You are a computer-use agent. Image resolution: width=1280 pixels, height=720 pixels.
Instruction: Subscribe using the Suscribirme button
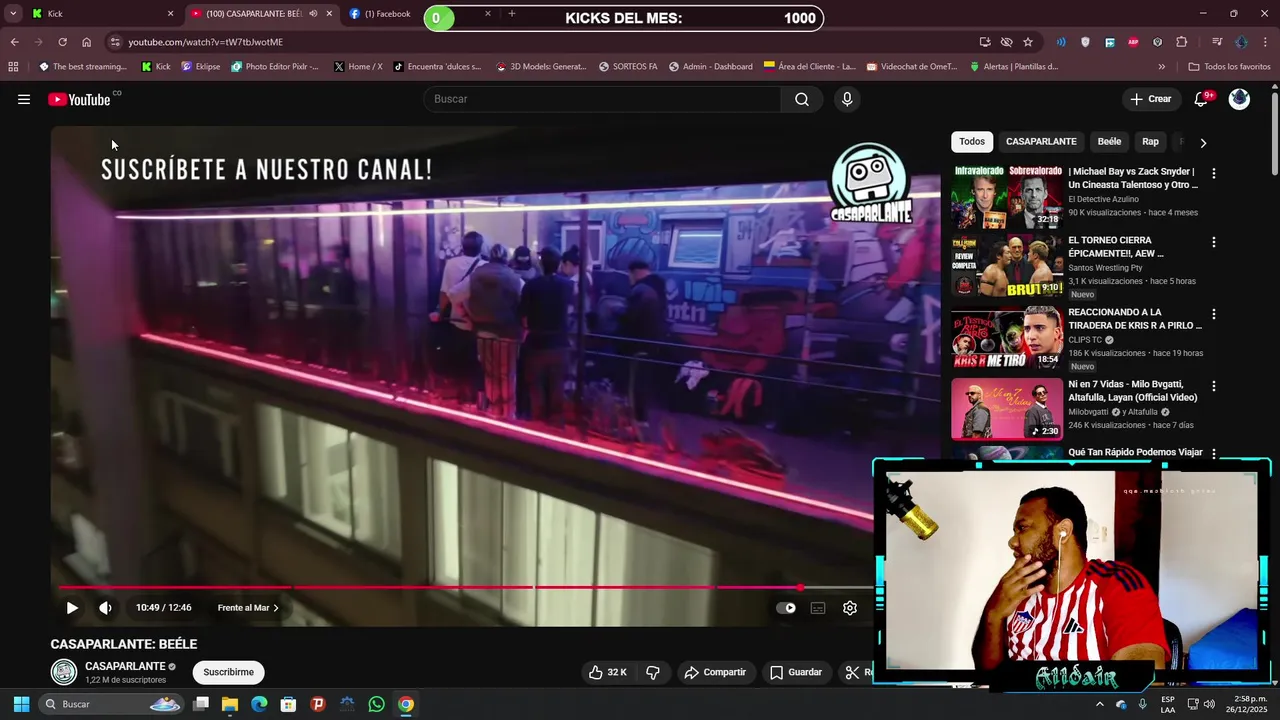[x=228, y=672]
